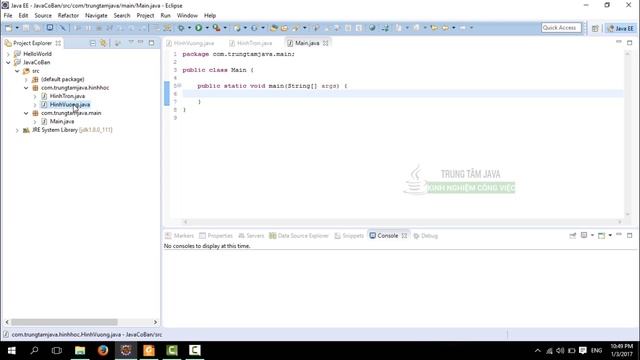The height and width of the screenshot is (360, 640).
Task: Open Firefox from the taskbar
Action: (x=103, y=350)
